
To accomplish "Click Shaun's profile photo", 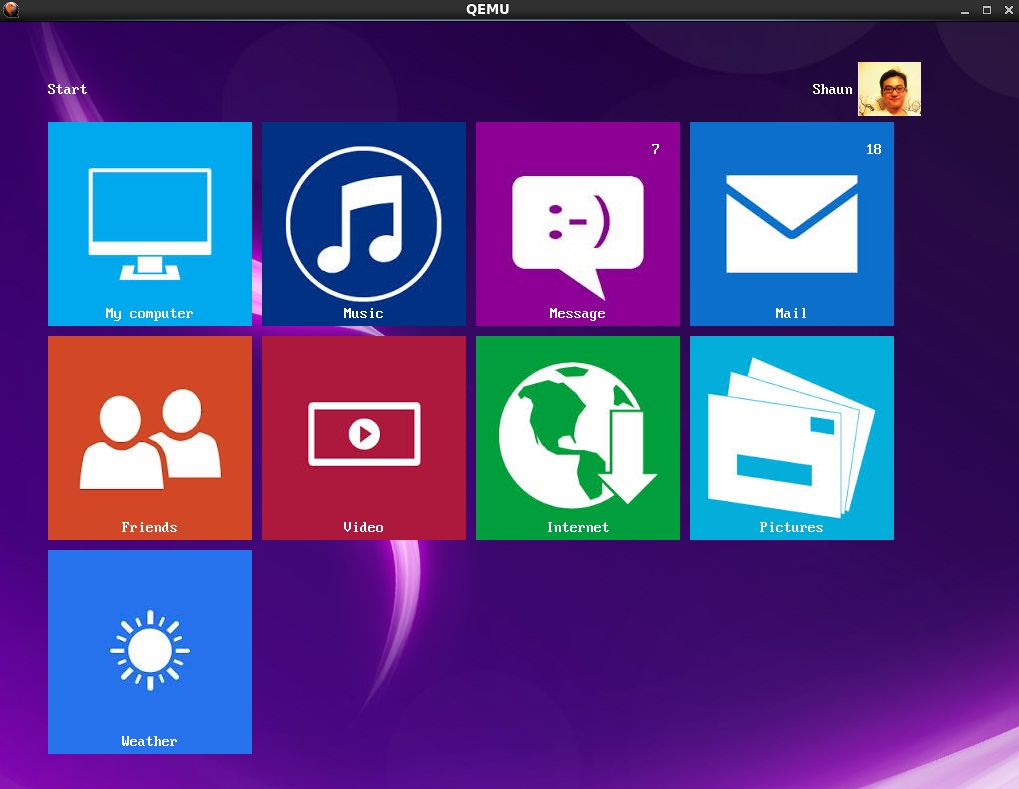I will tap(889, 89).
